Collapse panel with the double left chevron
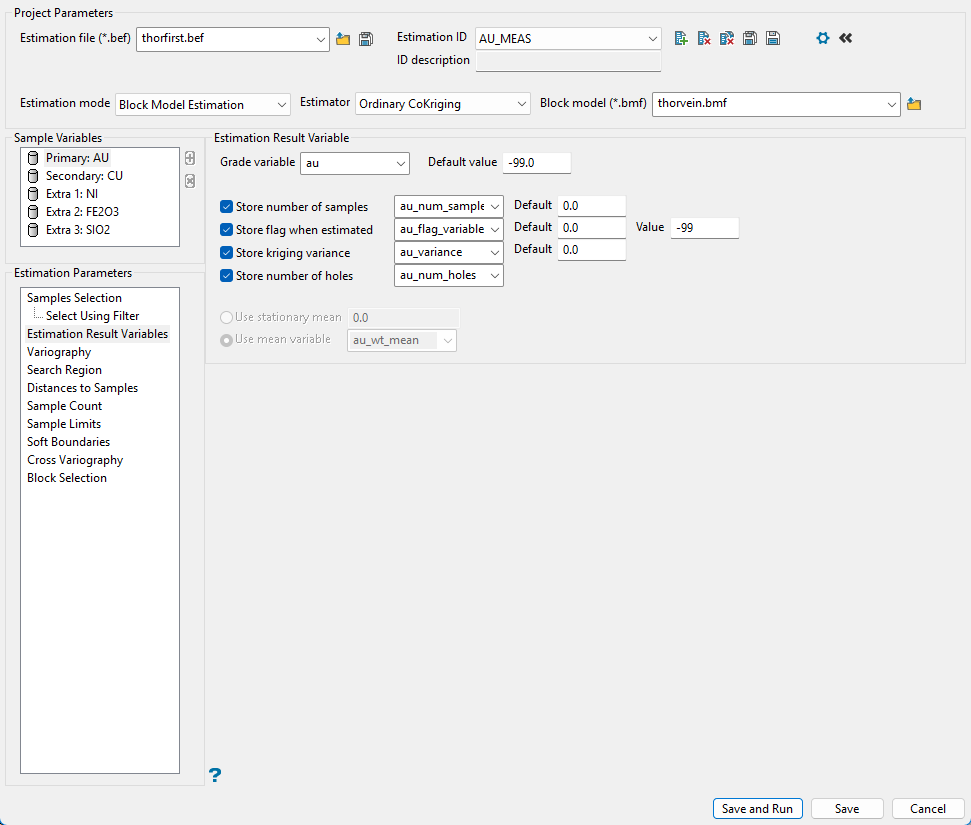 click(x=846, y=38)
